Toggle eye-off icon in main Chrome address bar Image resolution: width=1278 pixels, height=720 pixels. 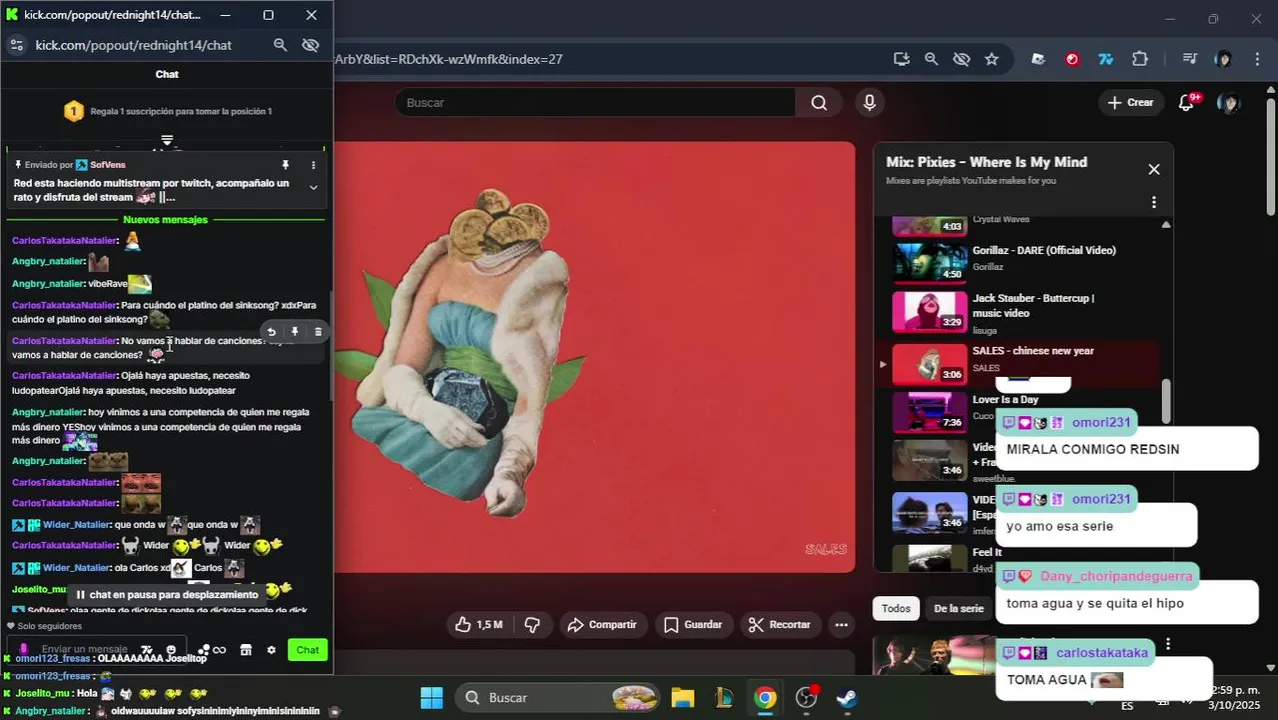tap(961, 59)
